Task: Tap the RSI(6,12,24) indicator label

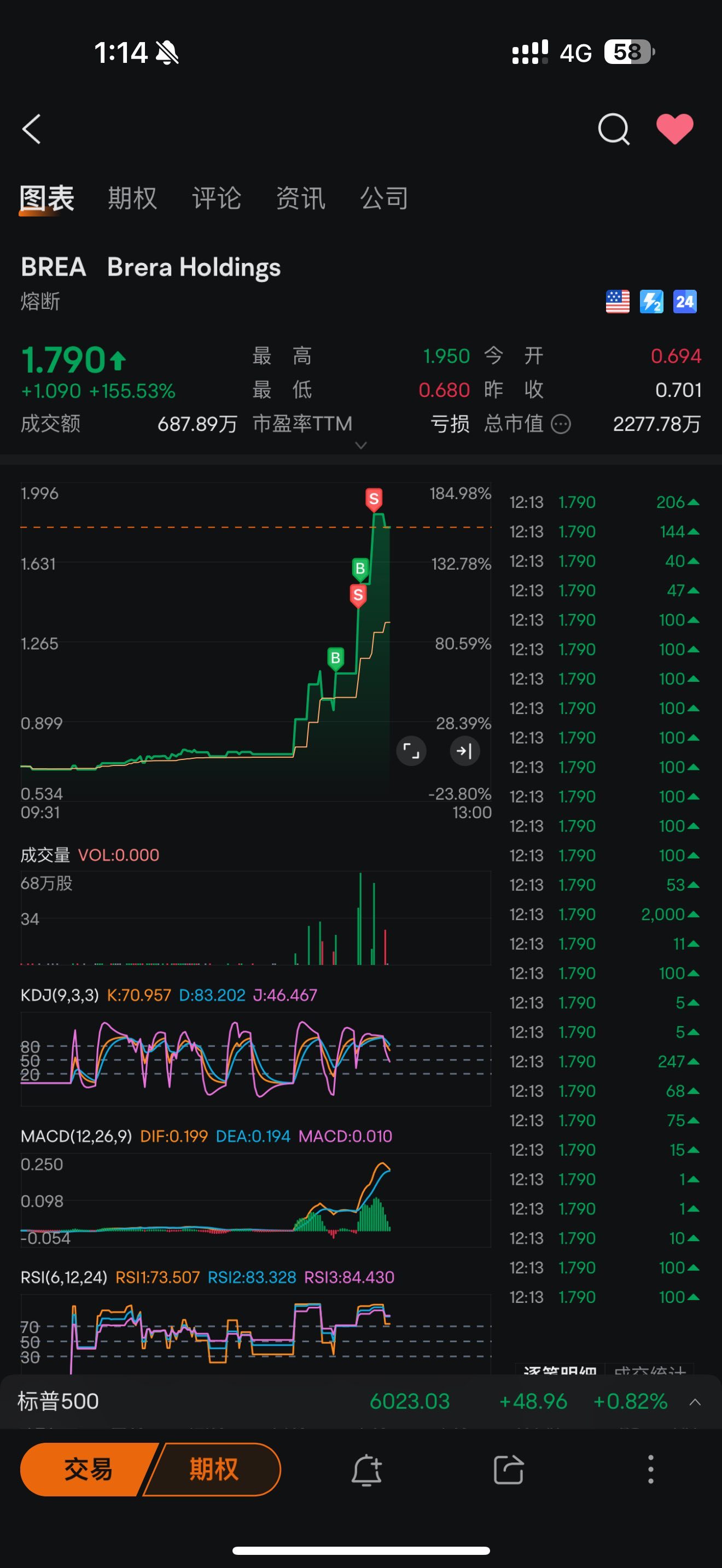Action: click(x=64, y=1277)
